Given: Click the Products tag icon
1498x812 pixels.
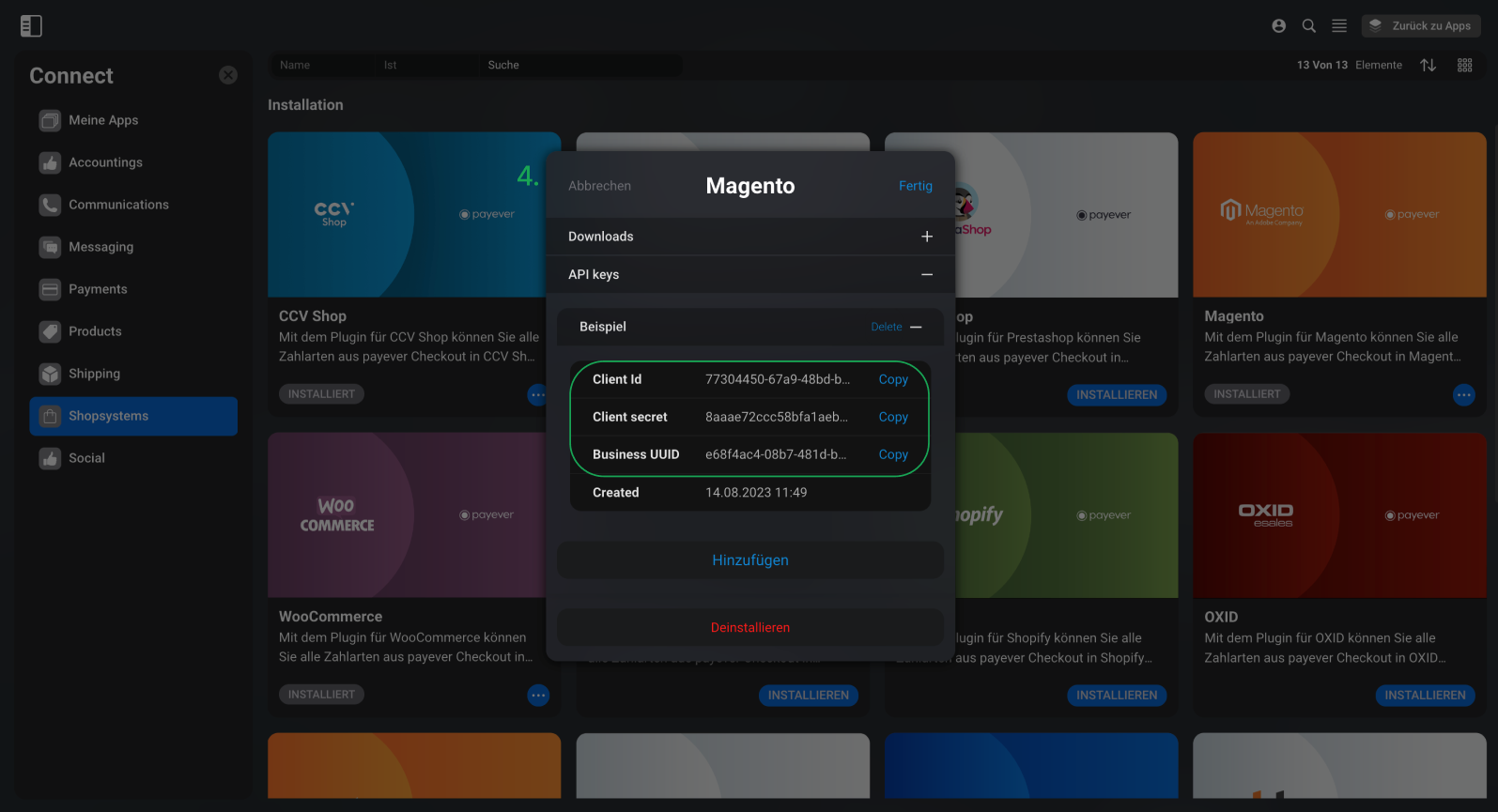Looking at the screenshot, I should click(50, 331).
